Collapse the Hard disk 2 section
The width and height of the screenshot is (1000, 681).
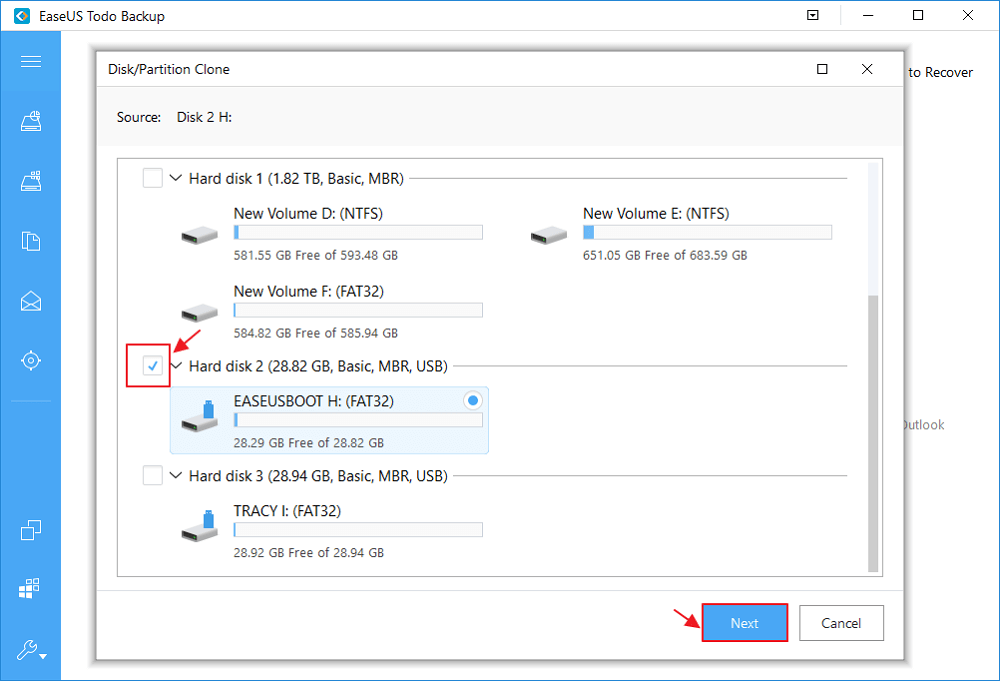pos(175,366)
